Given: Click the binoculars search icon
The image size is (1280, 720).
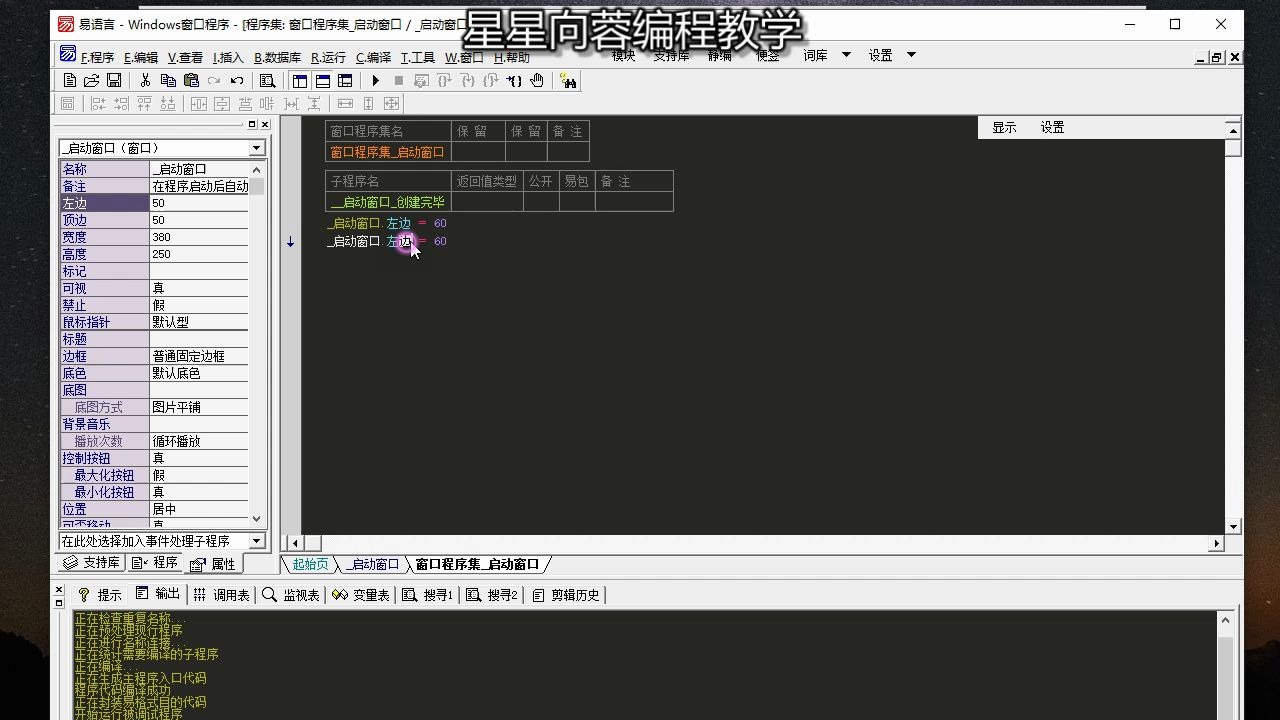Looking at the screenshot, I should (570, 80).
